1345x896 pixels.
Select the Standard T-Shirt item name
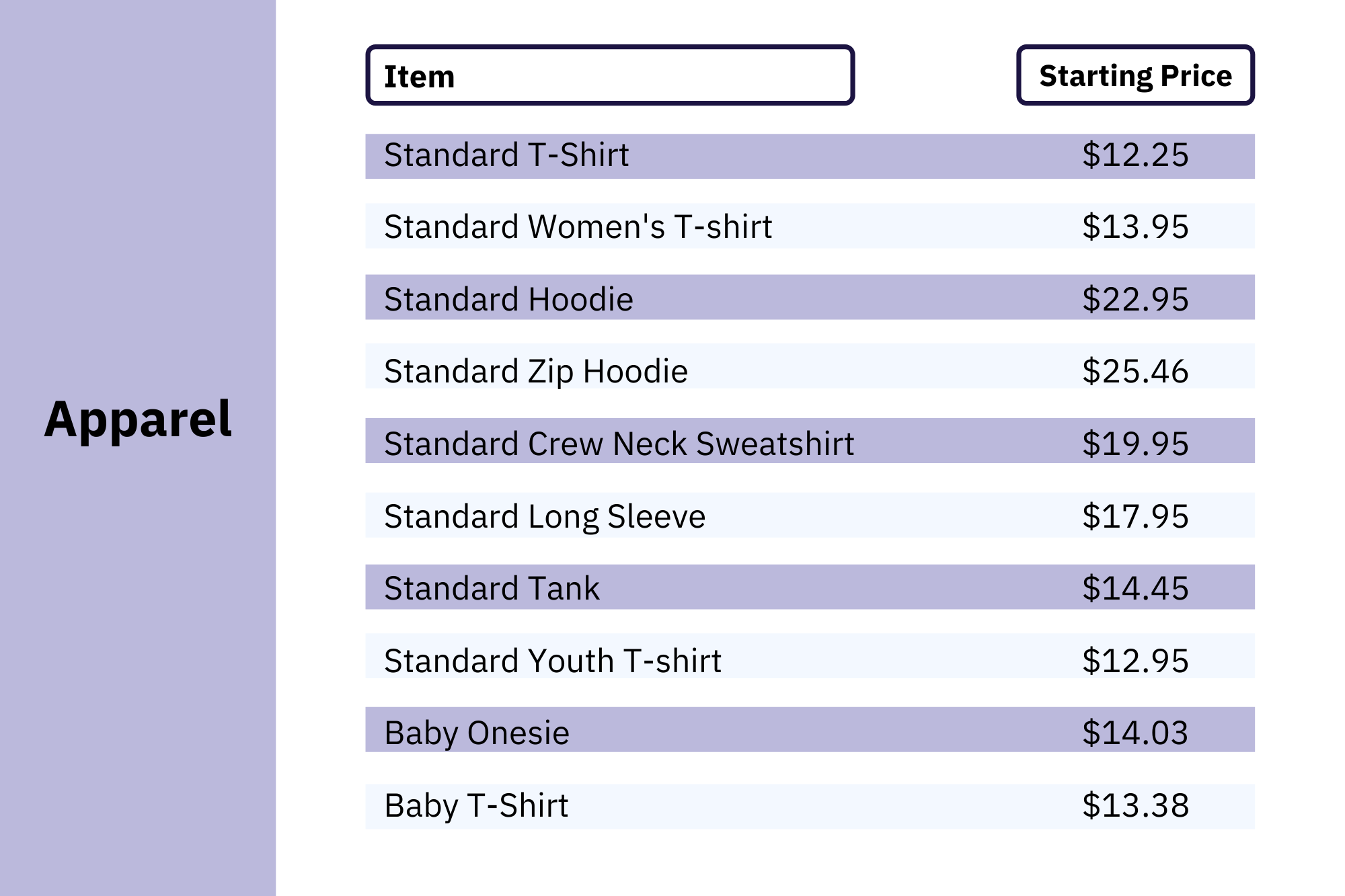click(x=506, y=155)
